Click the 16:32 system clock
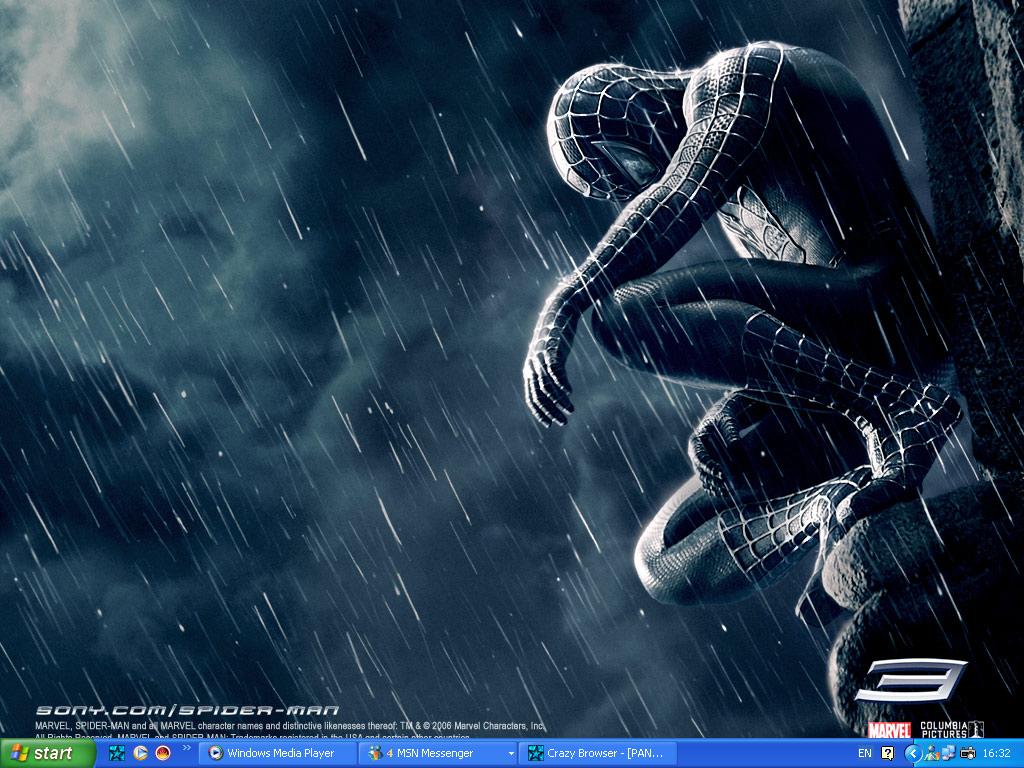 coord(997,753)
